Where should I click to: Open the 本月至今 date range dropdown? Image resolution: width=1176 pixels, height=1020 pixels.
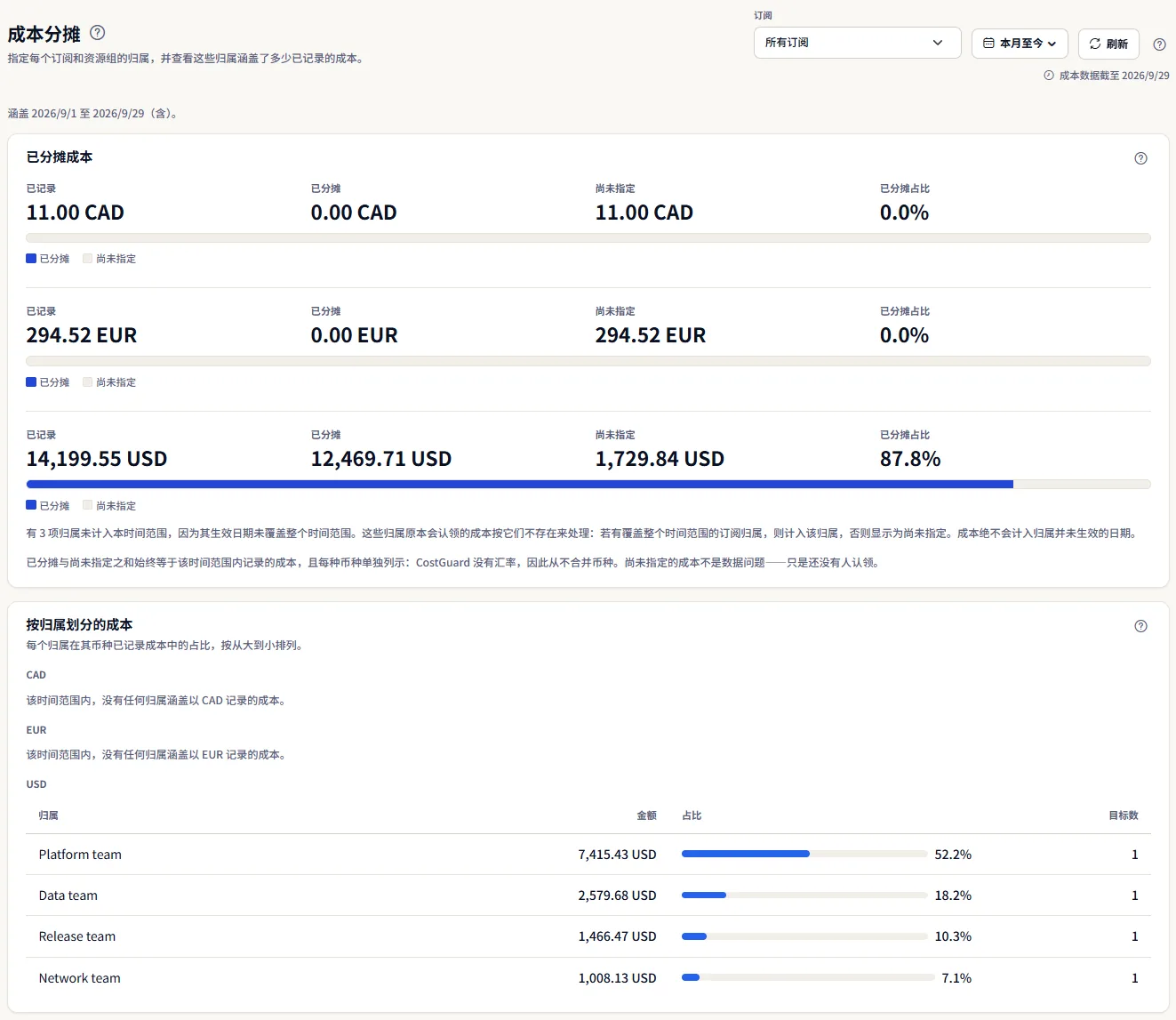[1020, 43]
